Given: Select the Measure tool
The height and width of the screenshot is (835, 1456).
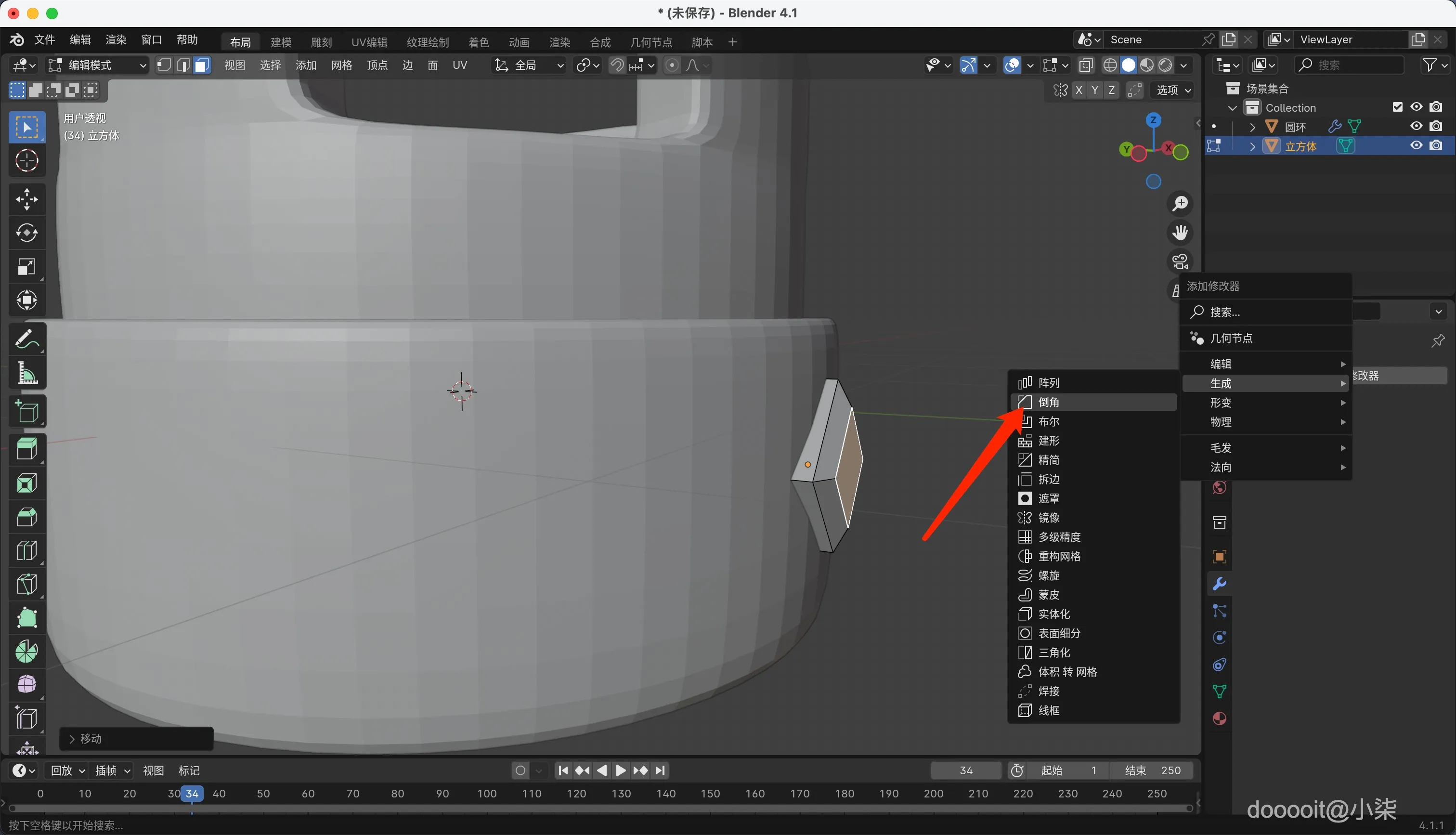Looking at the screenshot, I should 26,373.
